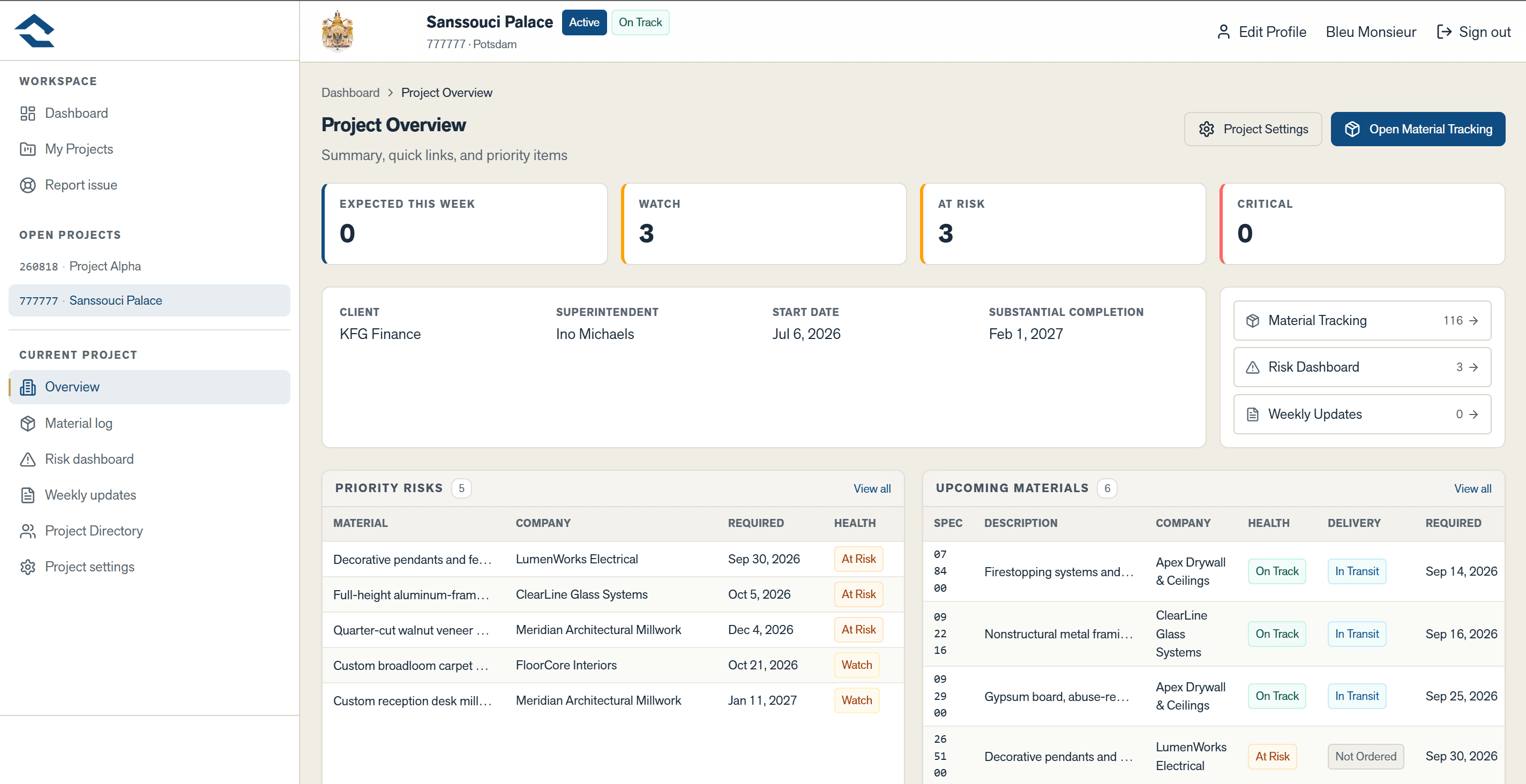Click Full-height aluminum-fram… risk row
The height and width of the screenshot is (784, 1526).
tap(612, 594)
